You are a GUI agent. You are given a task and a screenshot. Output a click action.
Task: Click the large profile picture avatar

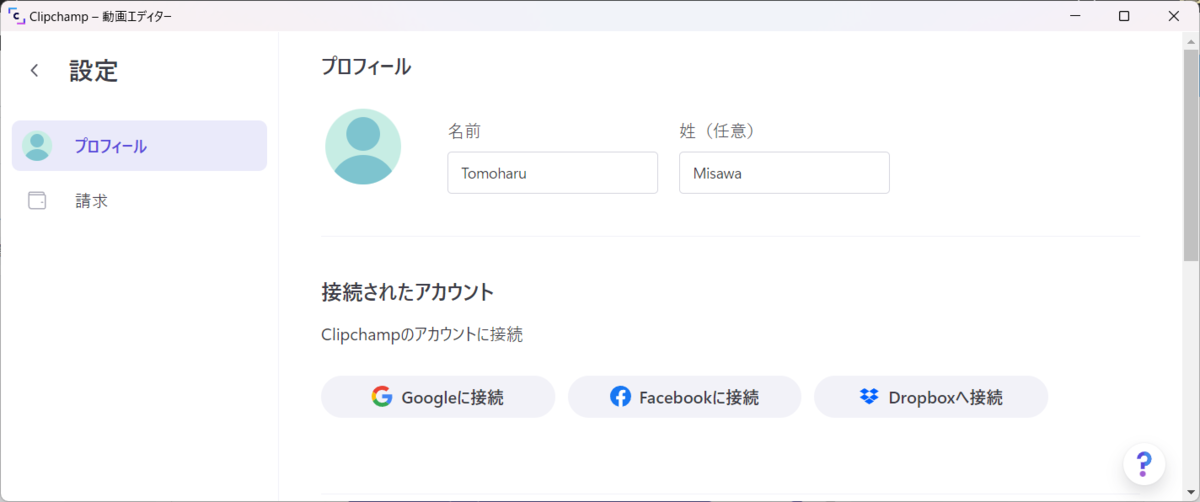(x=363, y=147)
